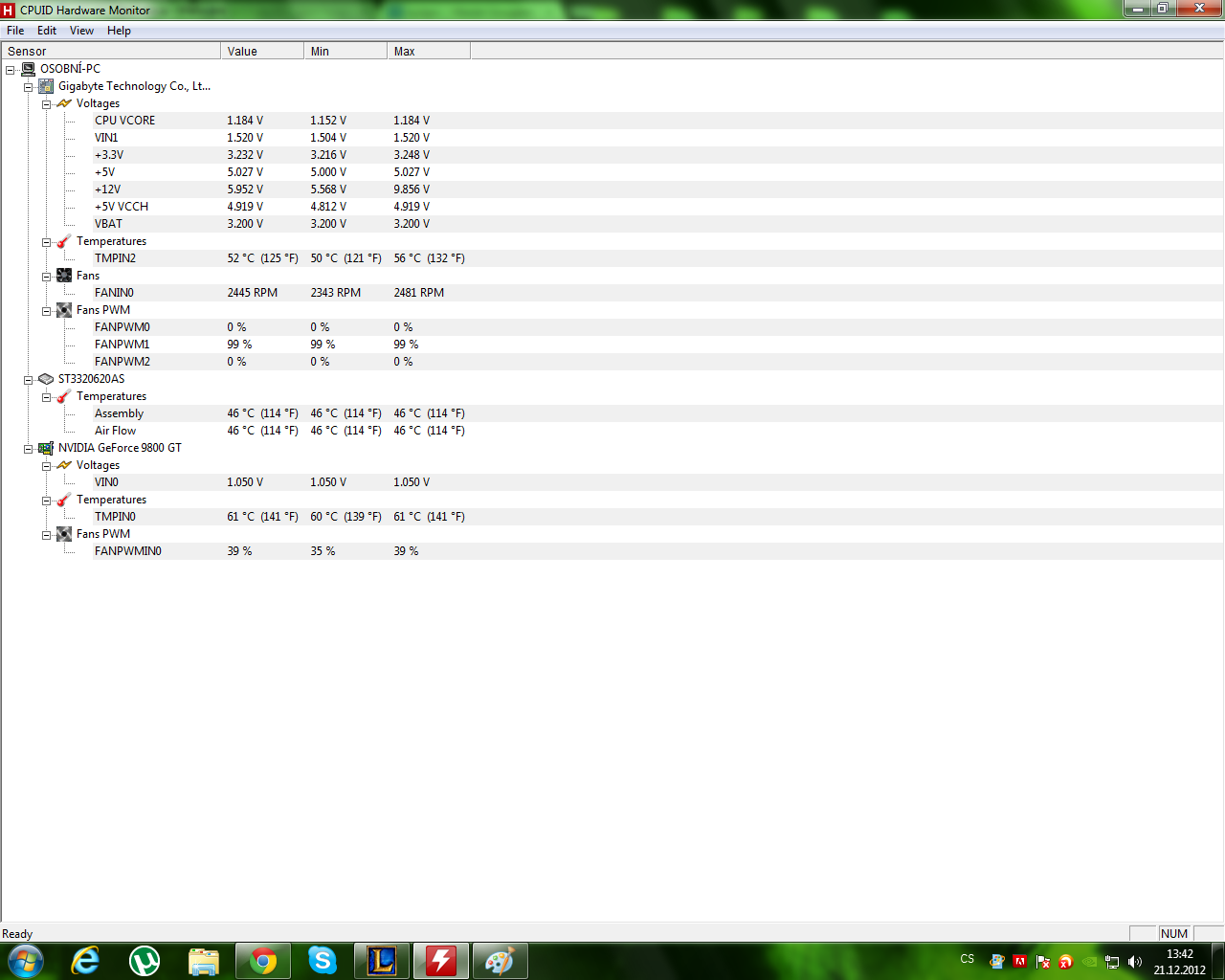
Task: Click the 9.856 V max value
Action: click(412, 189)
